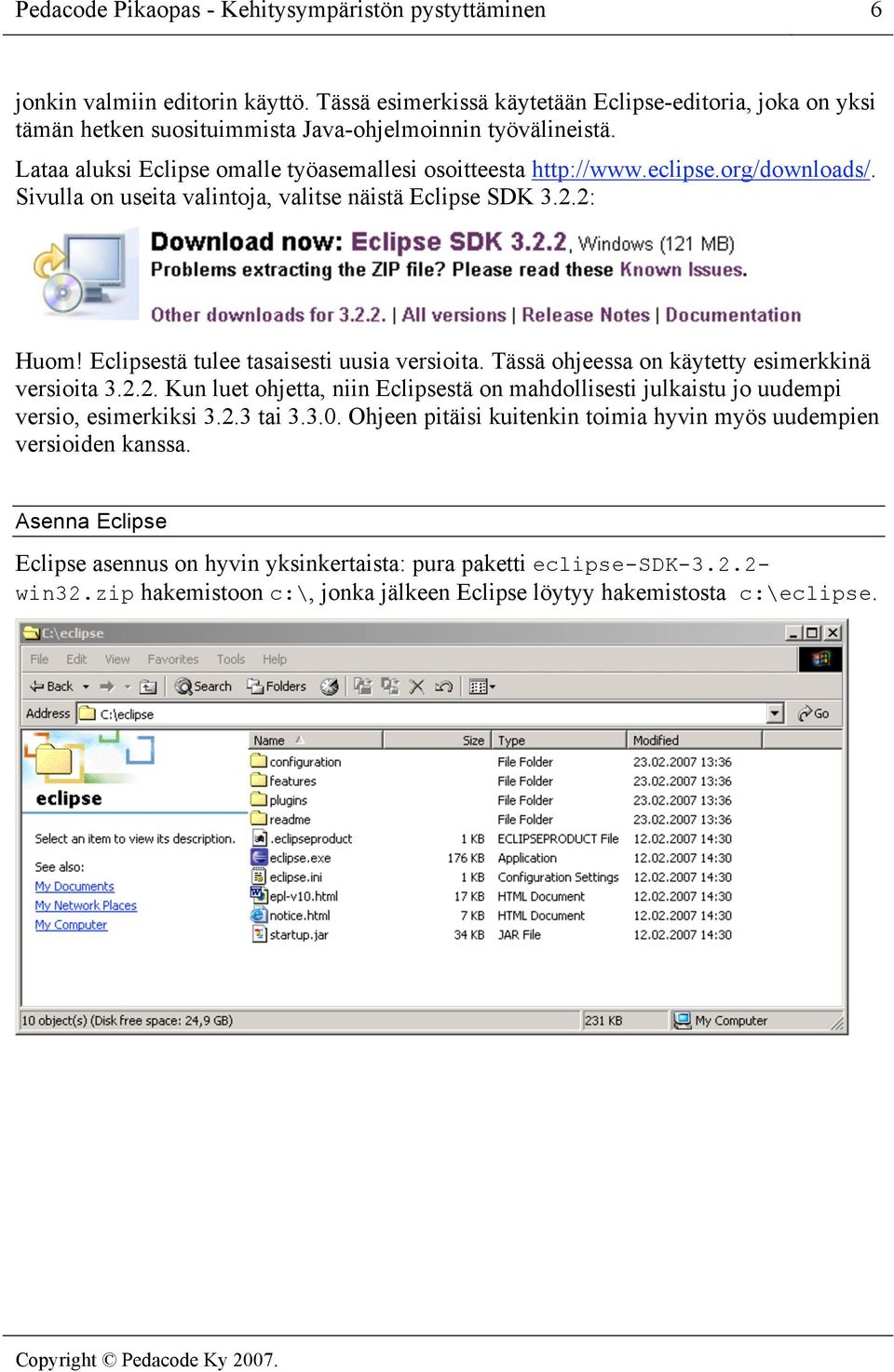The height and width of the screenshot is (1372, 894).
Task: Open the Tools menu
Action: point(231,659)
